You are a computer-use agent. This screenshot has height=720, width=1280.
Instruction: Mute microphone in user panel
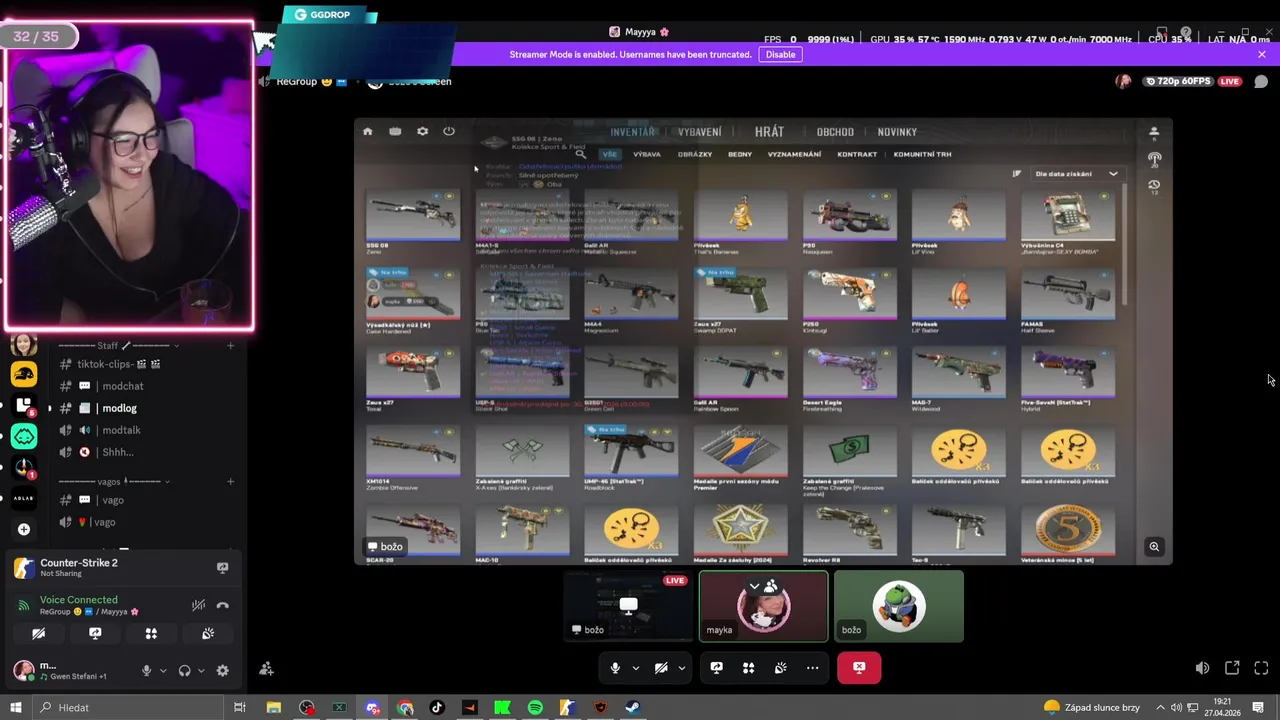click(x=146, y=671)
